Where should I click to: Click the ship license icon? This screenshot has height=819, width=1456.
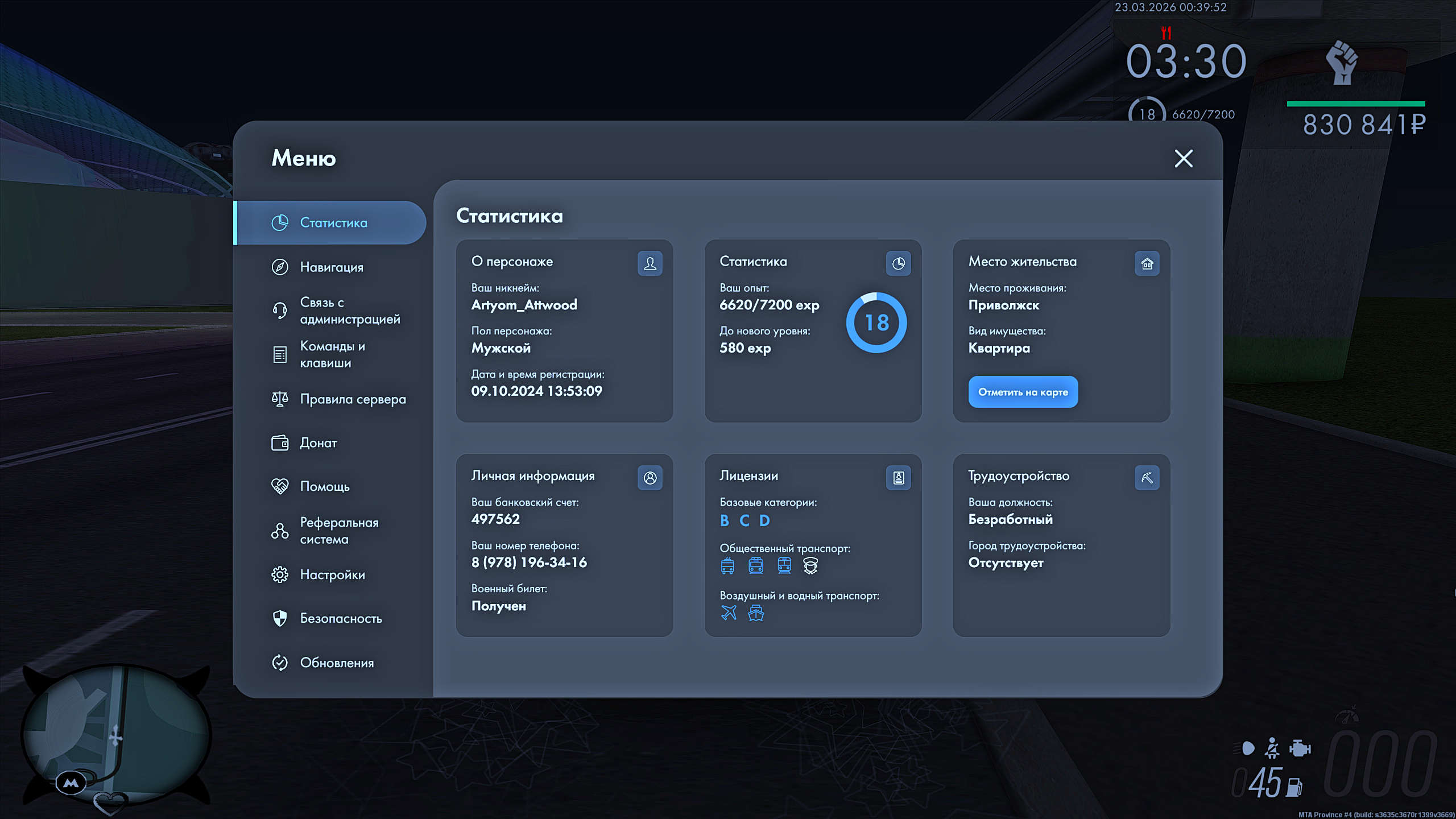756,613
